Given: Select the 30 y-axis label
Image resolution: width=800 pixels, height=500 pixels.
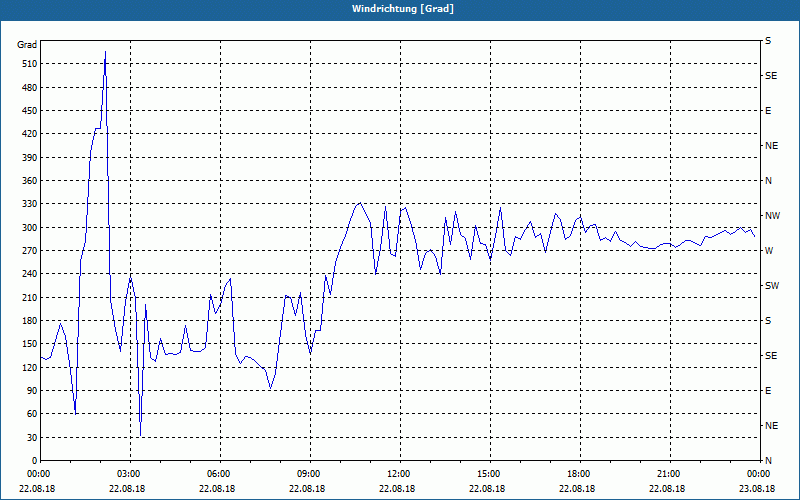Looking at the screenshot, I should point(32,437).
